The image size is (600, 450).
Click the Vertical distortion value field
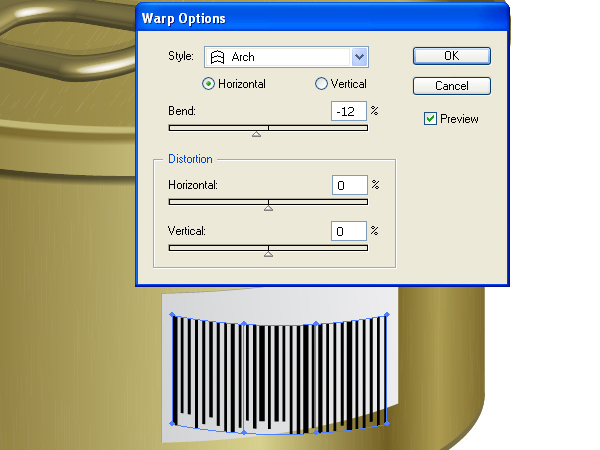349,231
